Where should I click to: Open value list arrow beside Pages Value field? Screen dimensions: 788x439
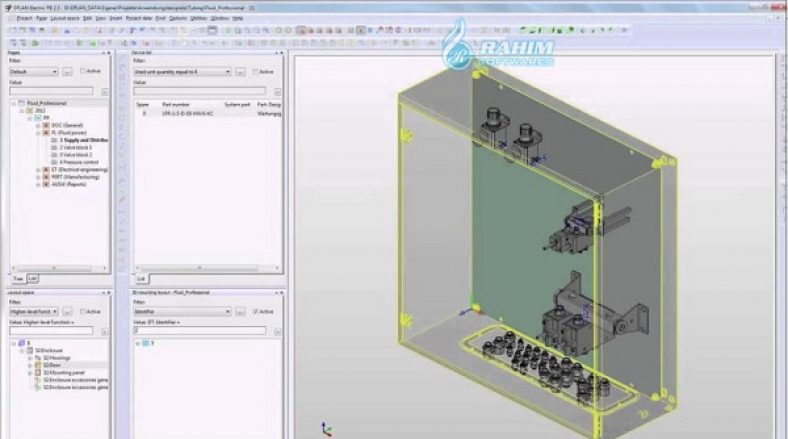(x=104, y=91)
